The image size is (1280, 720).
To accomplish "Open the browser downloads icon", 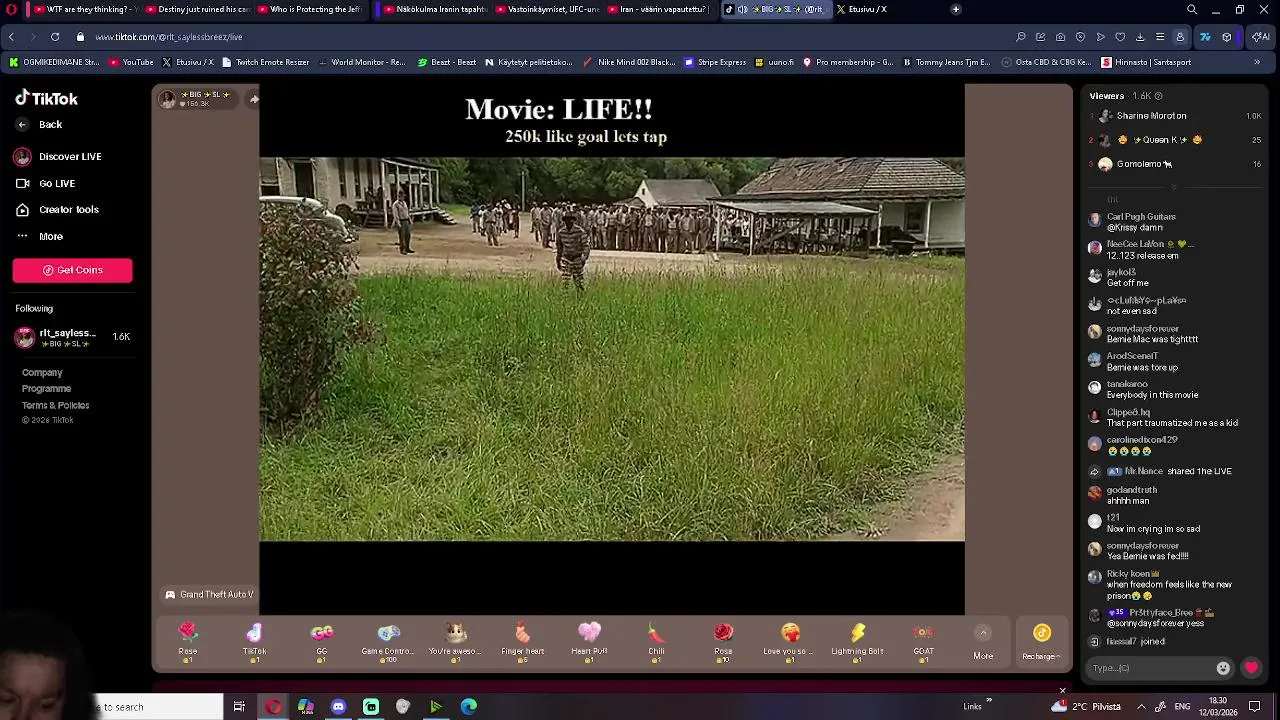I will (1140, 37).
